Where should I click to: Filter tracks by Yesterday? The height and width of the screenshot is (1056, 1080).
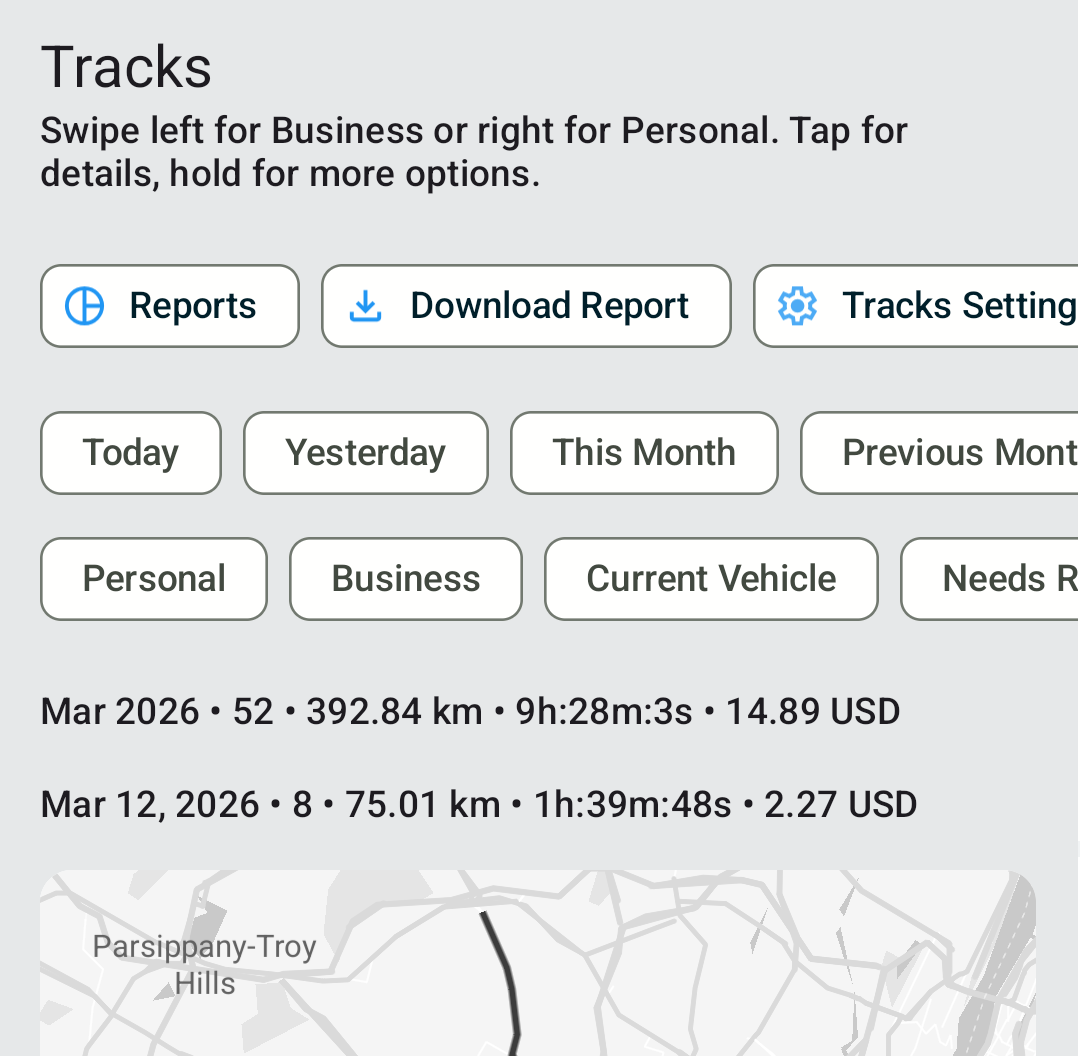click(x=365, y=453)
